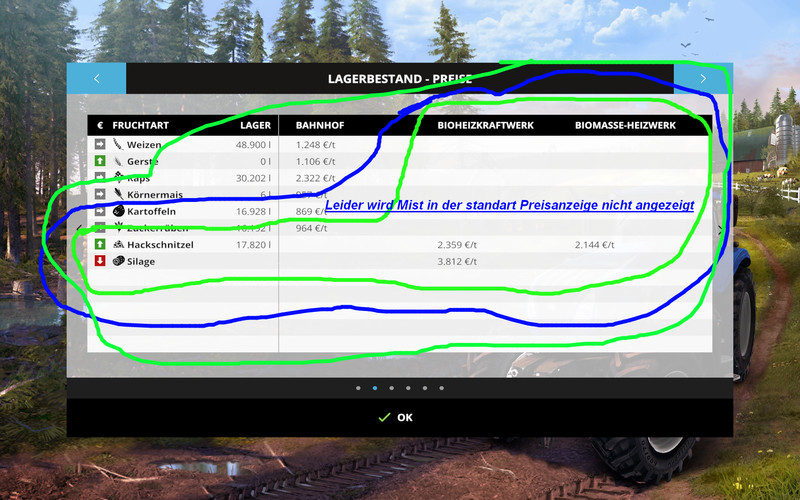This screenshot has width=800, height=500.
Task: Select the first page indicator dot
Action: click(x=358, y=387)
